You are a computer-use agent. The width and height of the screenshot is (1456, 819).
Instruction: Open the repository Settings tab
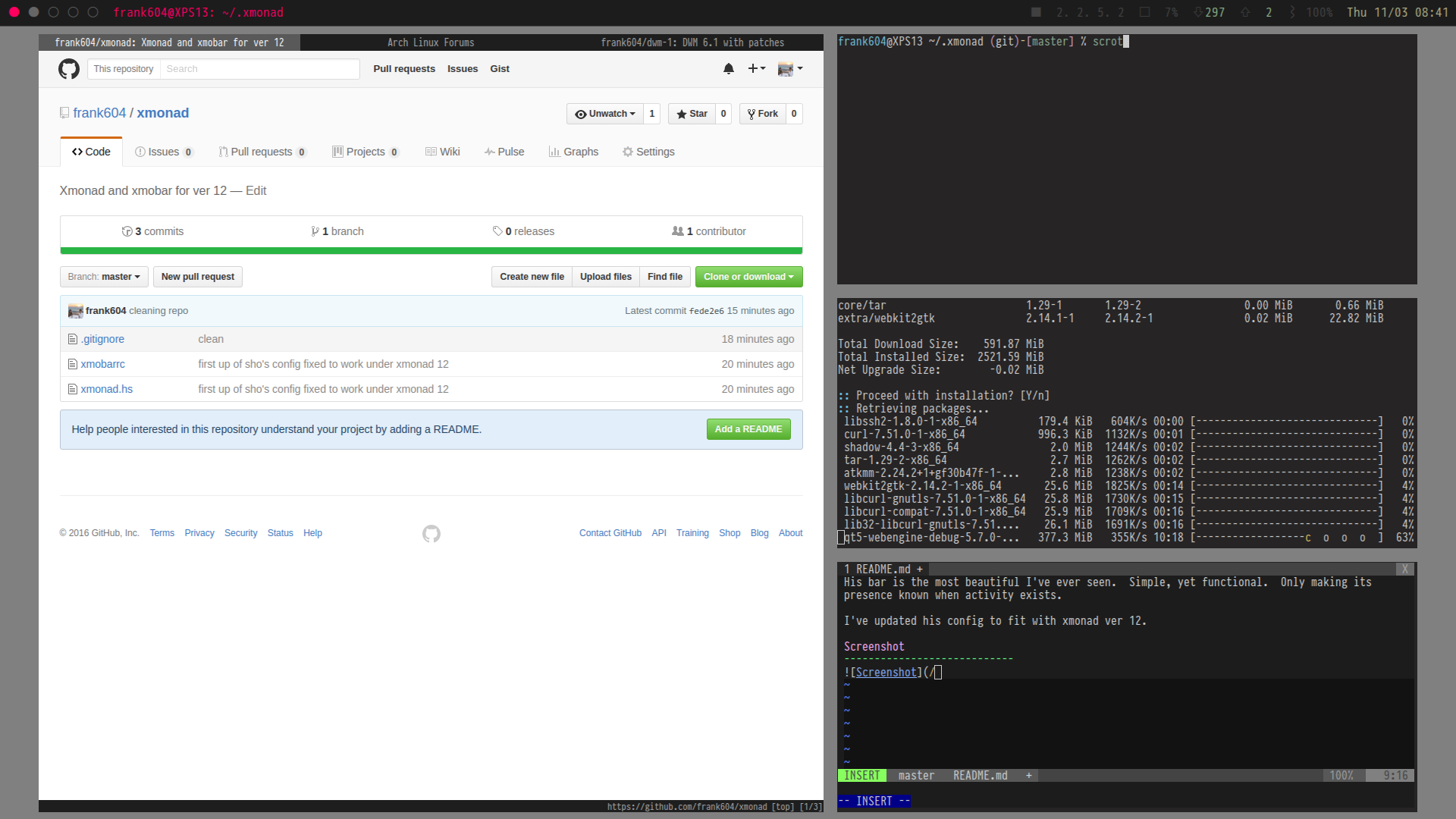coord(648,152)
